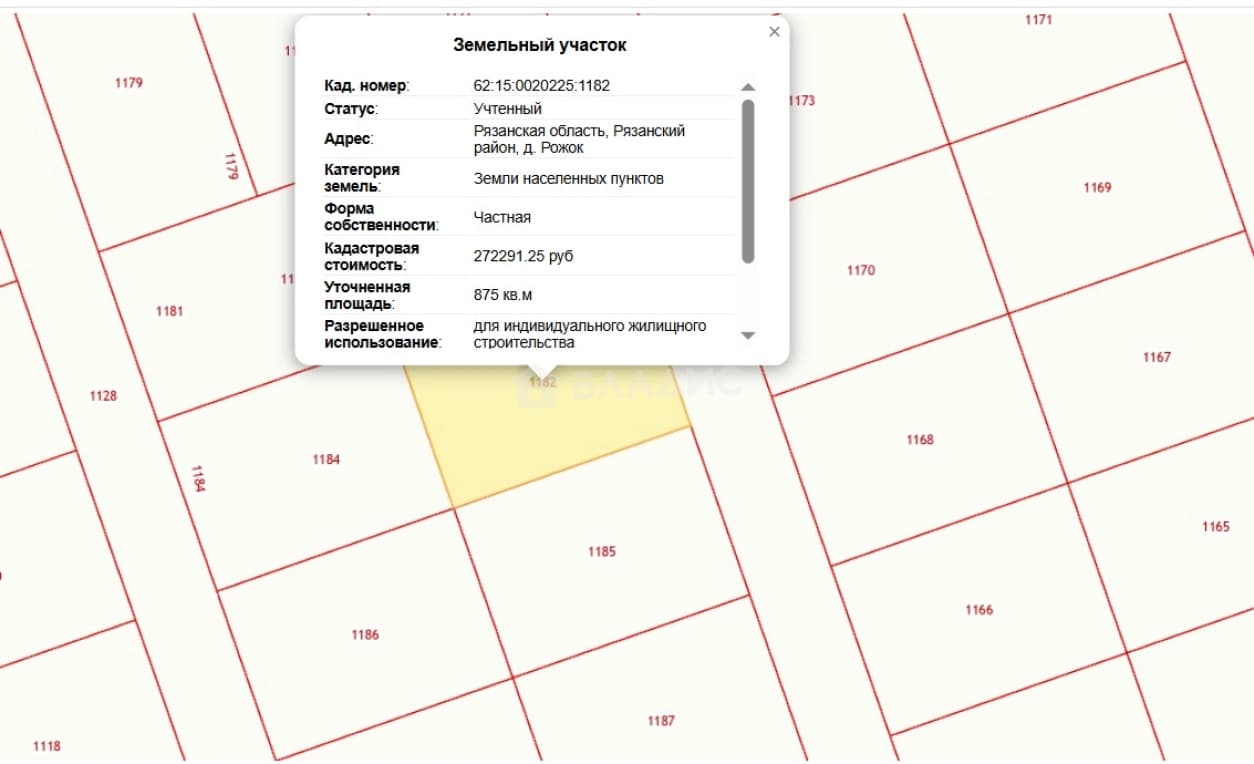Click the Уточненная площадь label
The height and width of the screenshot is (764, 1254).
coord(367,295)
